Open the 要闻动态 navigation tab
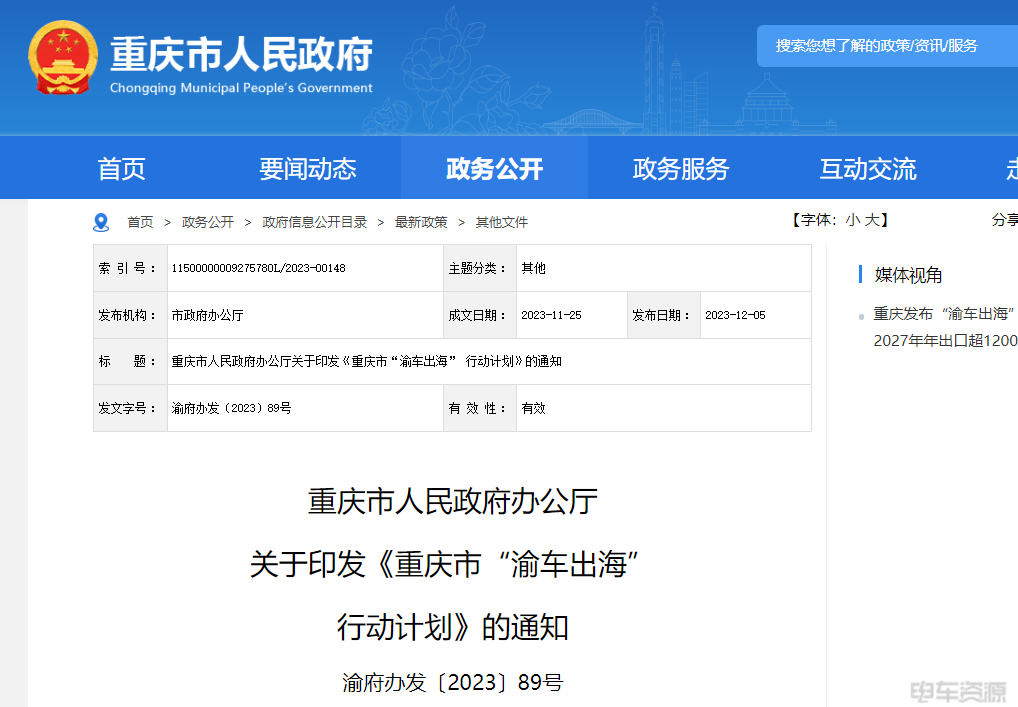This screenshot has height=707, width=1018. (x=308, y=169)
